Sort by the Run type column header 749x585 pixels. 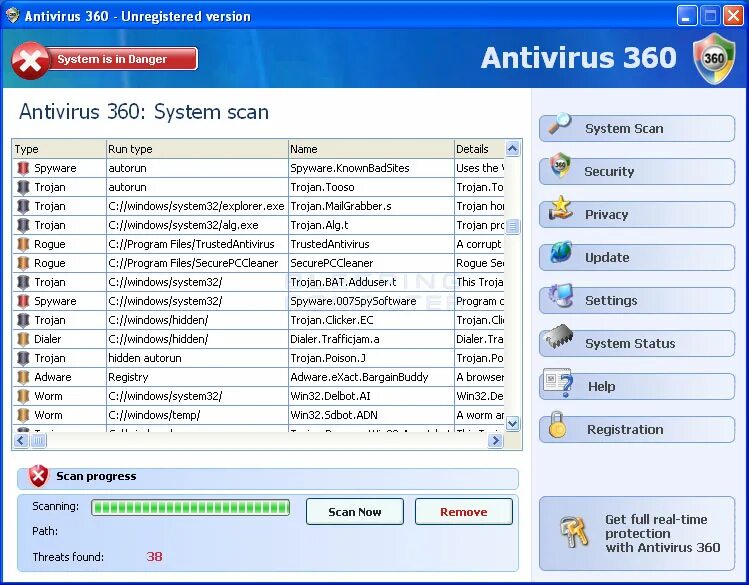click(197, 149)
